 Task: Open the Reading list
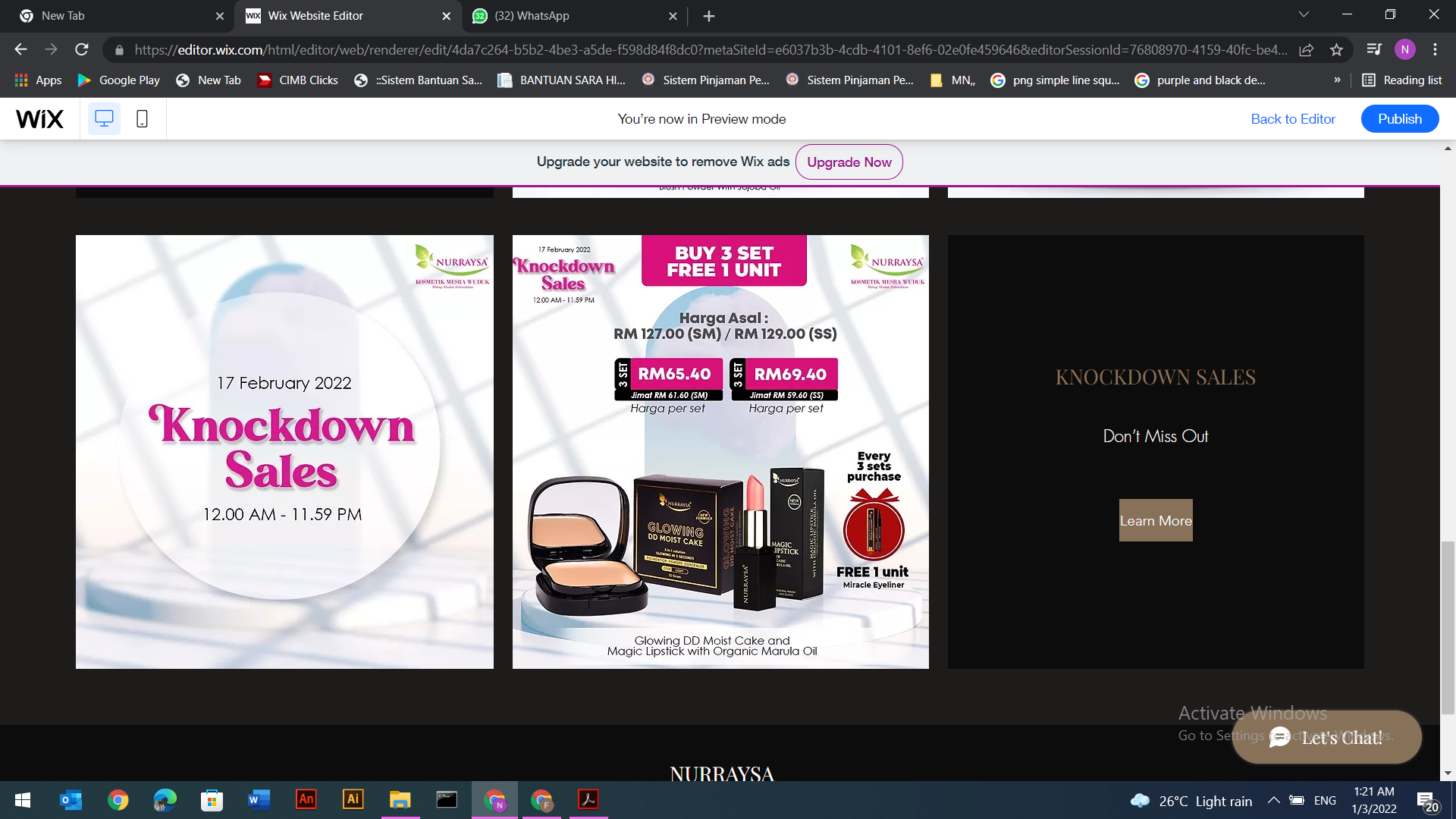(x=1402, y=80)
